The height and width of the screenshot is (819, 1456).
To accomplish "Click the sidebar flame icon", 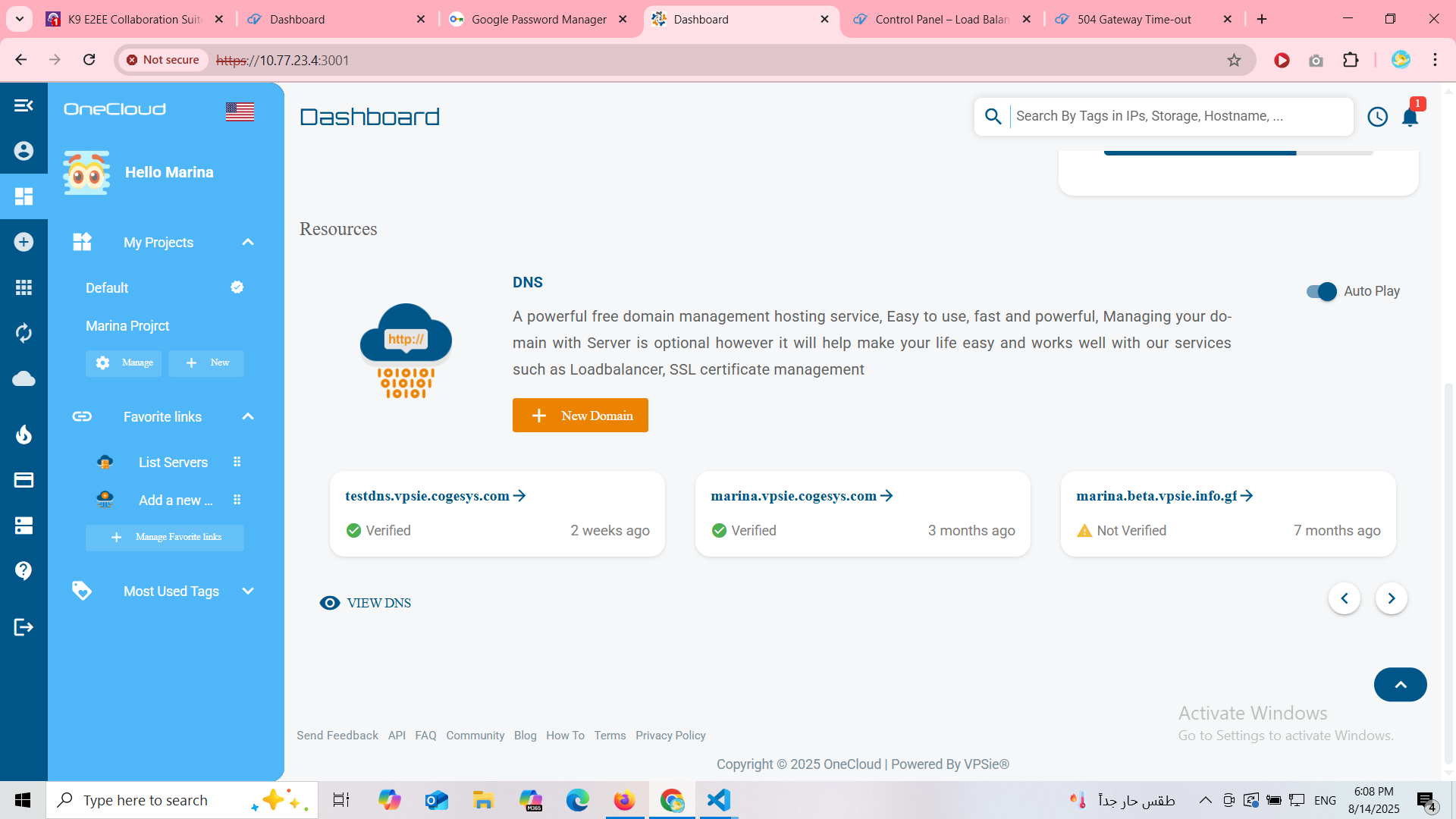I will tap(24, 434).
